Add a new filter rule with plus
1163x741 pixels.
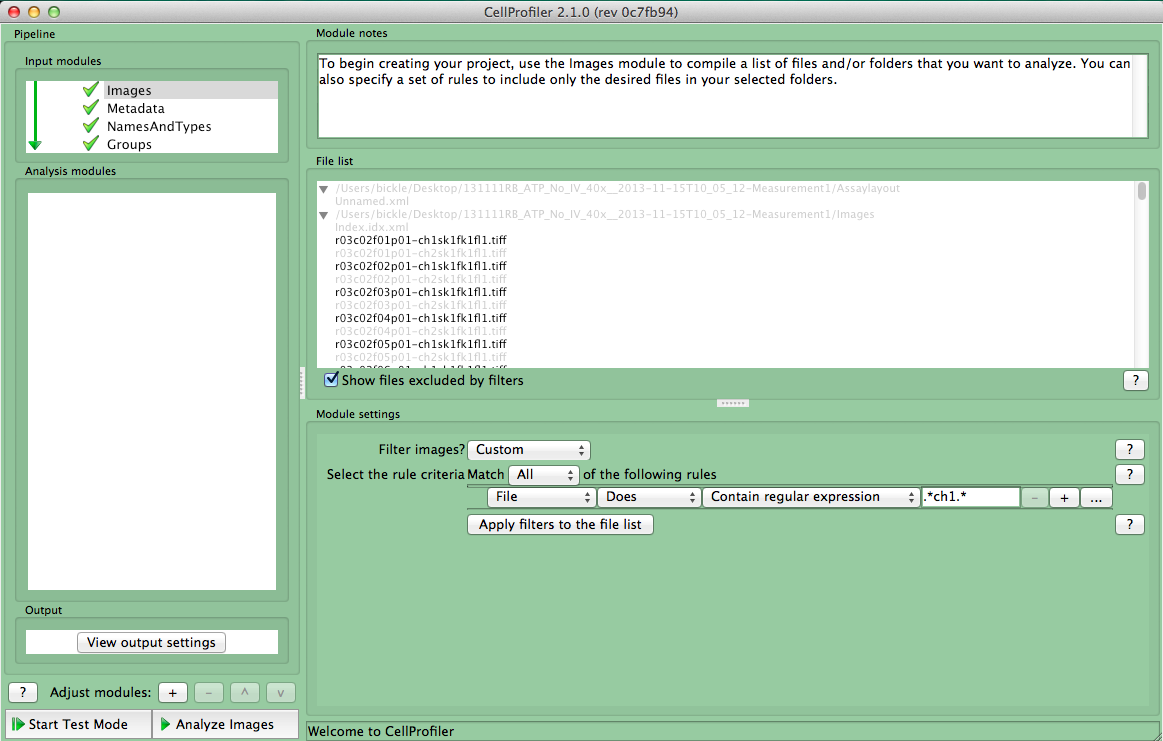pyautogui.click(x=1064, y=498)
